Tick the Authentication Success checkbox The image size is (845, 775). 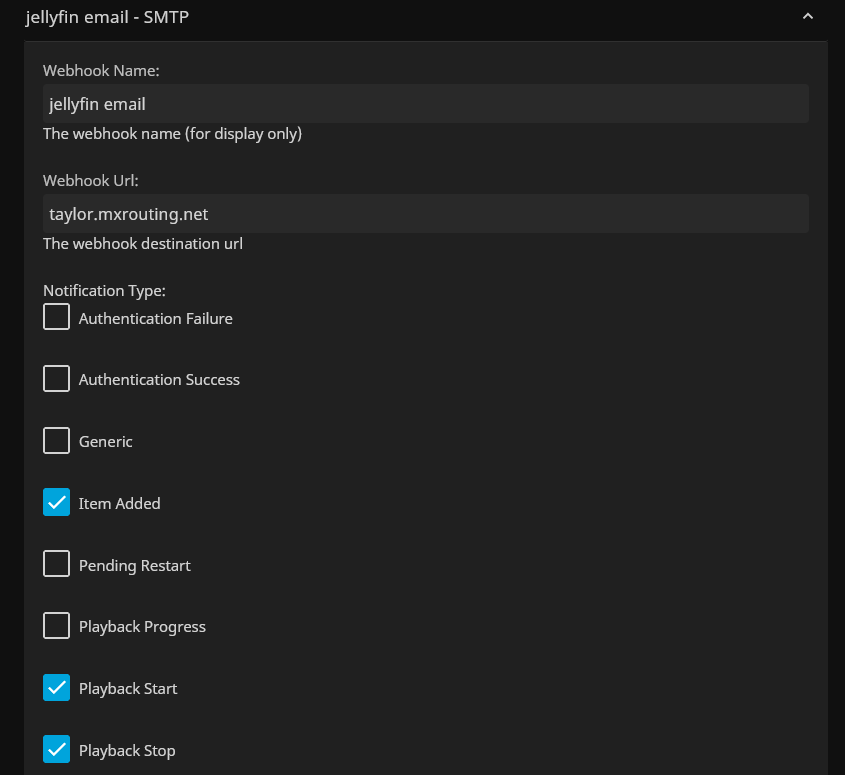tap(57, 379)
